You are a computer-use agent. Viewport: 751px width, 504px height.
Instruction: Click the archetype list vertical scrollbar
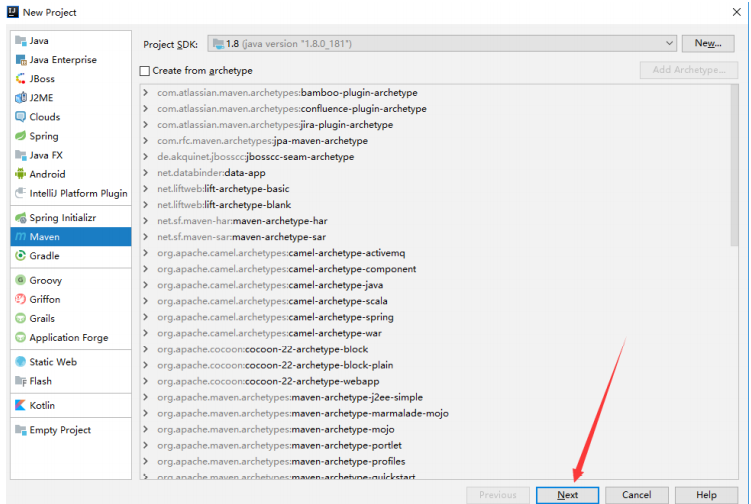tap(734, 165)
